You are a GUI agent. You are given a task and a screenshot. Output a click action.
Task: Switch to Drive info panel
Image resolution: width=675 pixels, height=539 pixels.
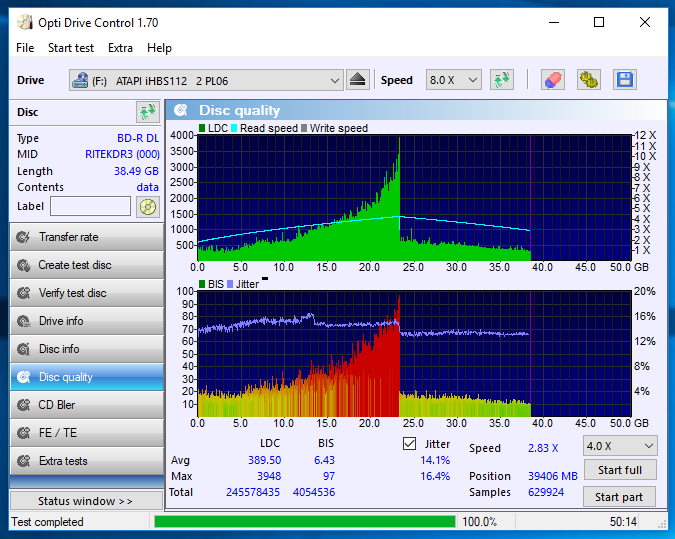coord(87,321)
